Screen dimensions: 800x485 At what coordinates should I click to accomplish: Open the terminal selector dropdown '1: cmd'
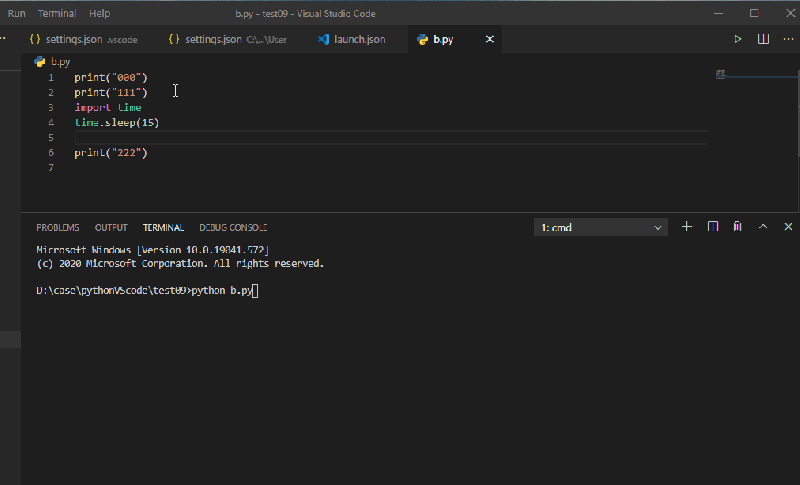[601, 227]
